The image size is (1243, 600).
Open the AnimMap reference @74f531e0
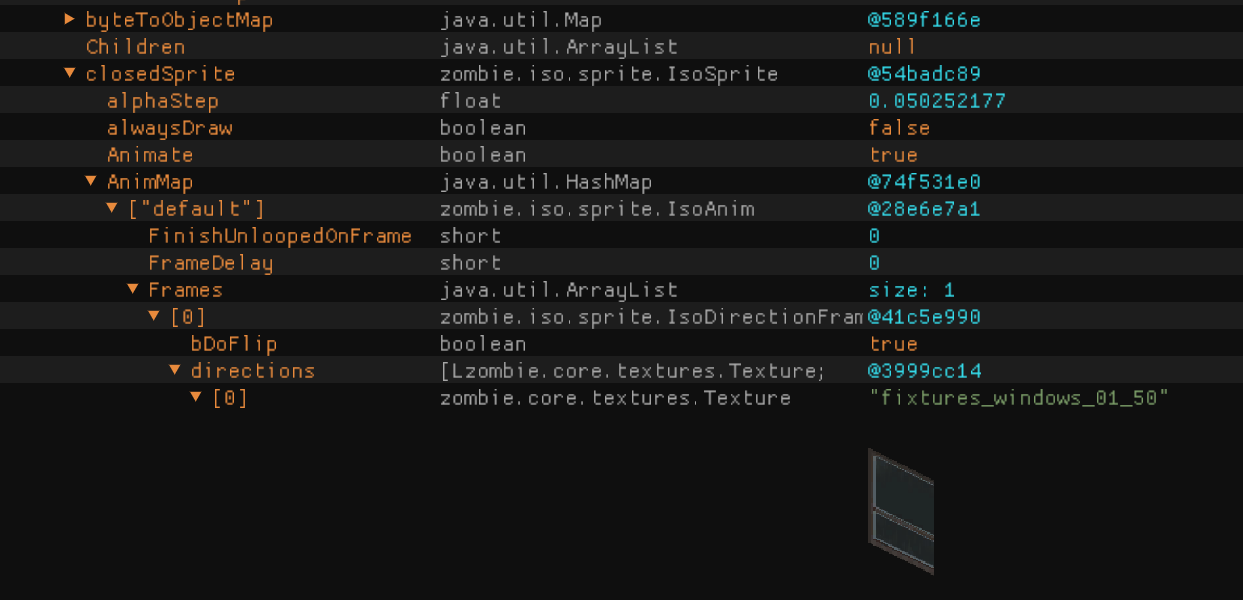tap(924, 182)
